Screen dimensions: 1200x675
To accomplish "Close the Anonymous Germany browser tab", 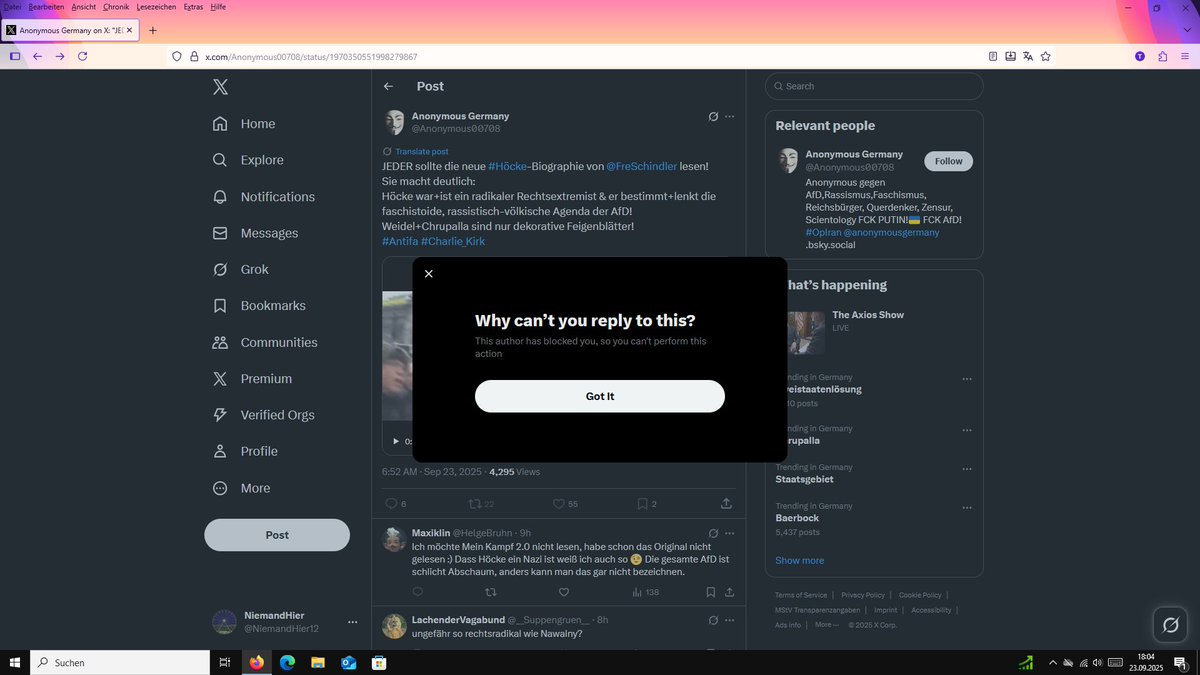I will point(130,30).
